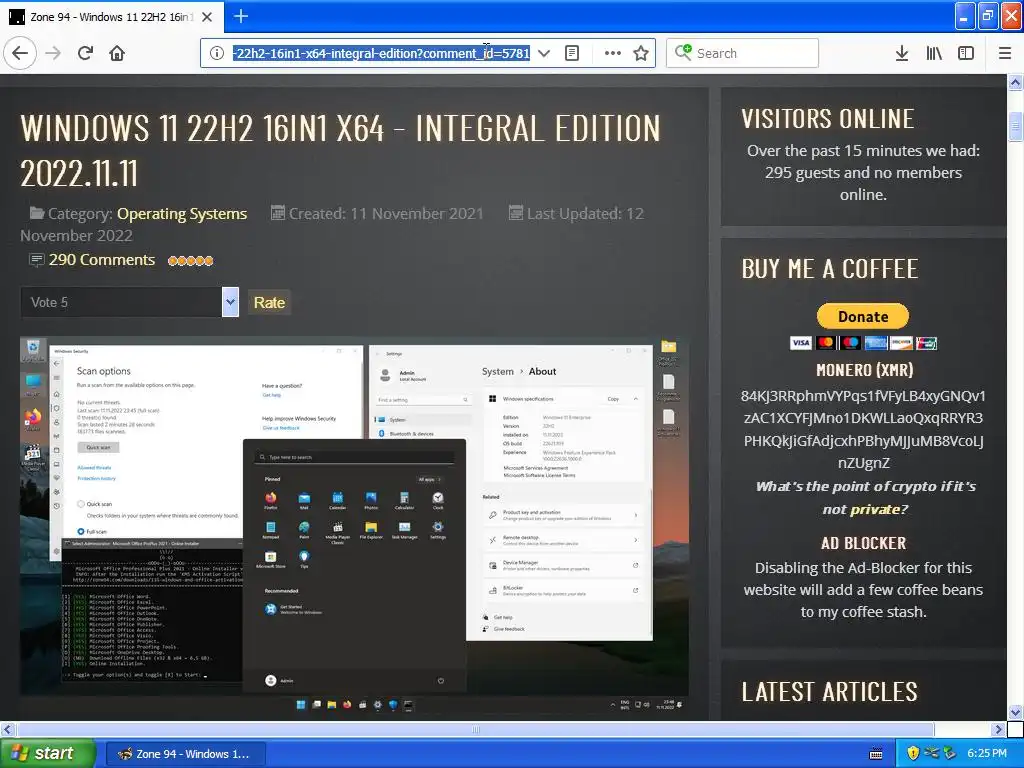Select the URL in the address bar
Viewport: 1024px width, 768px height.
point(381,53)
